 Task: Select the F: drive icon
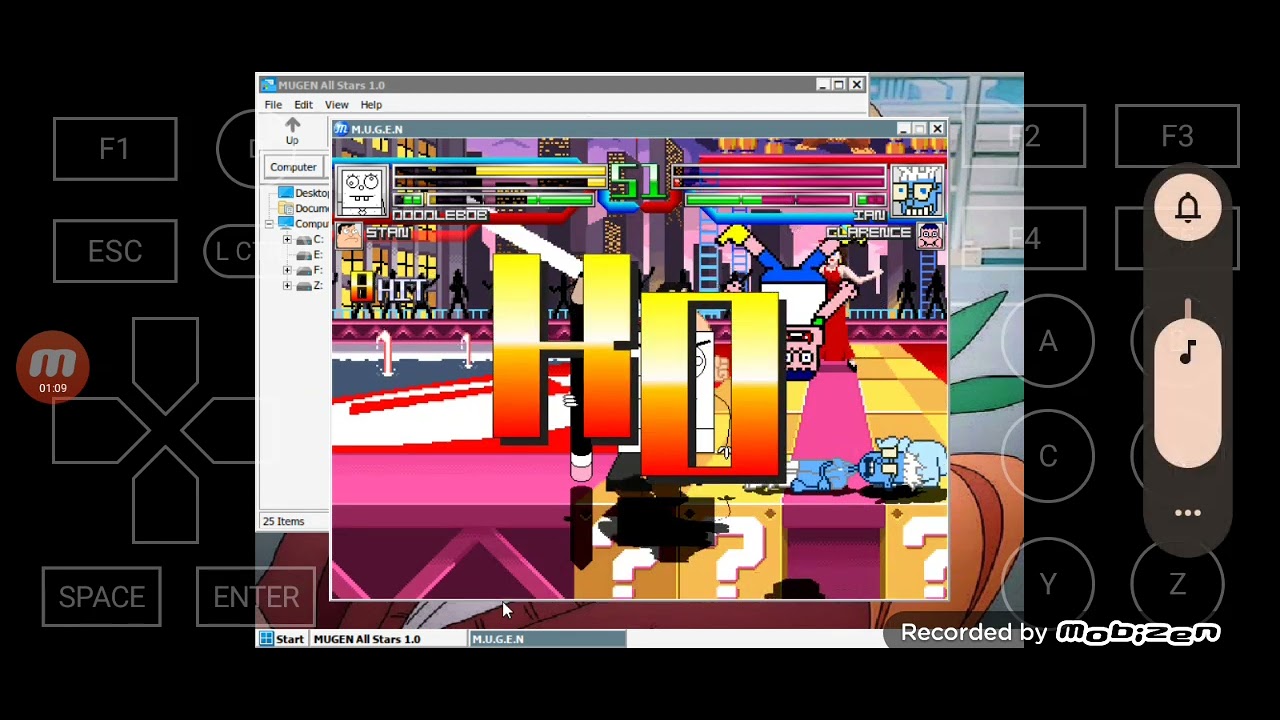pos(304,270)
